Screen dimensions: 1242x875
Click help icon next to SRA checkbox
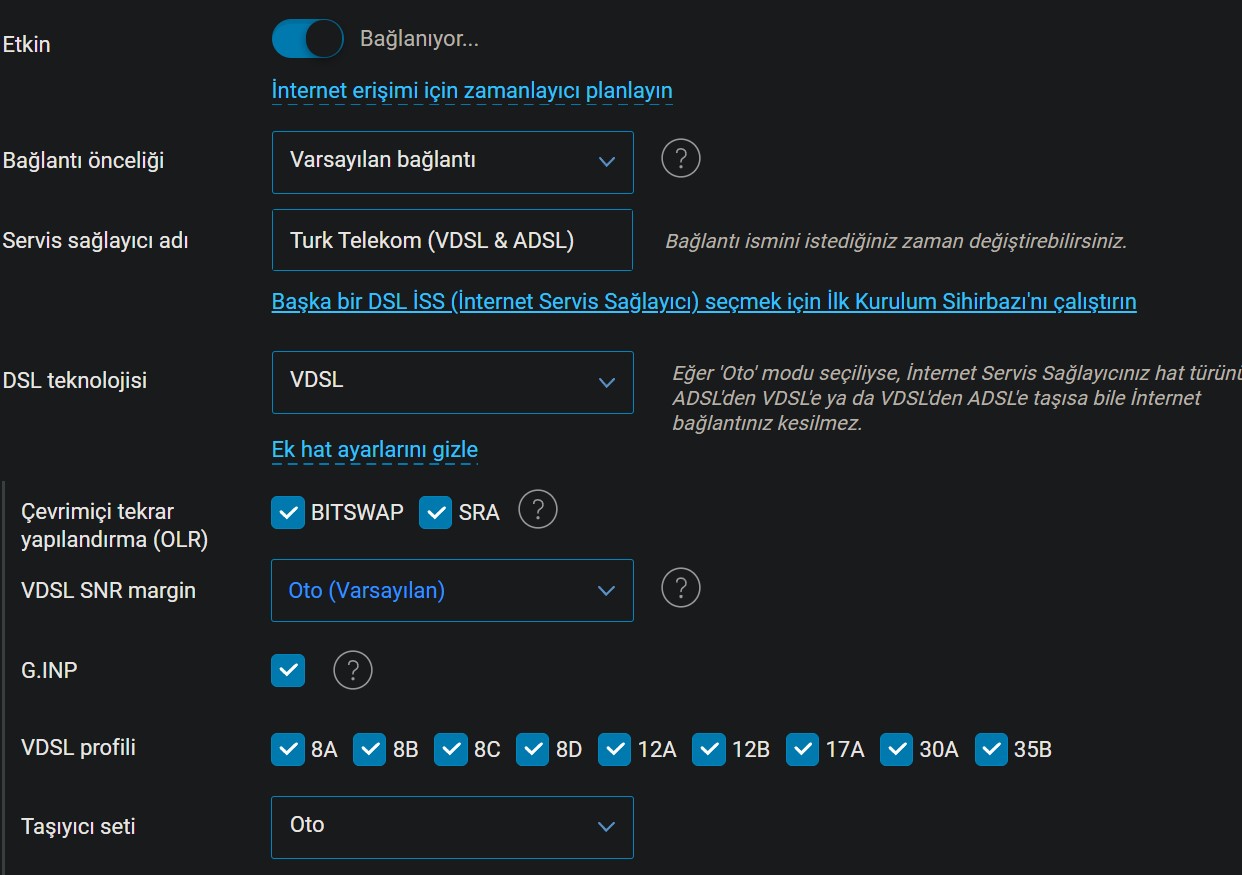tap(538, 510)
